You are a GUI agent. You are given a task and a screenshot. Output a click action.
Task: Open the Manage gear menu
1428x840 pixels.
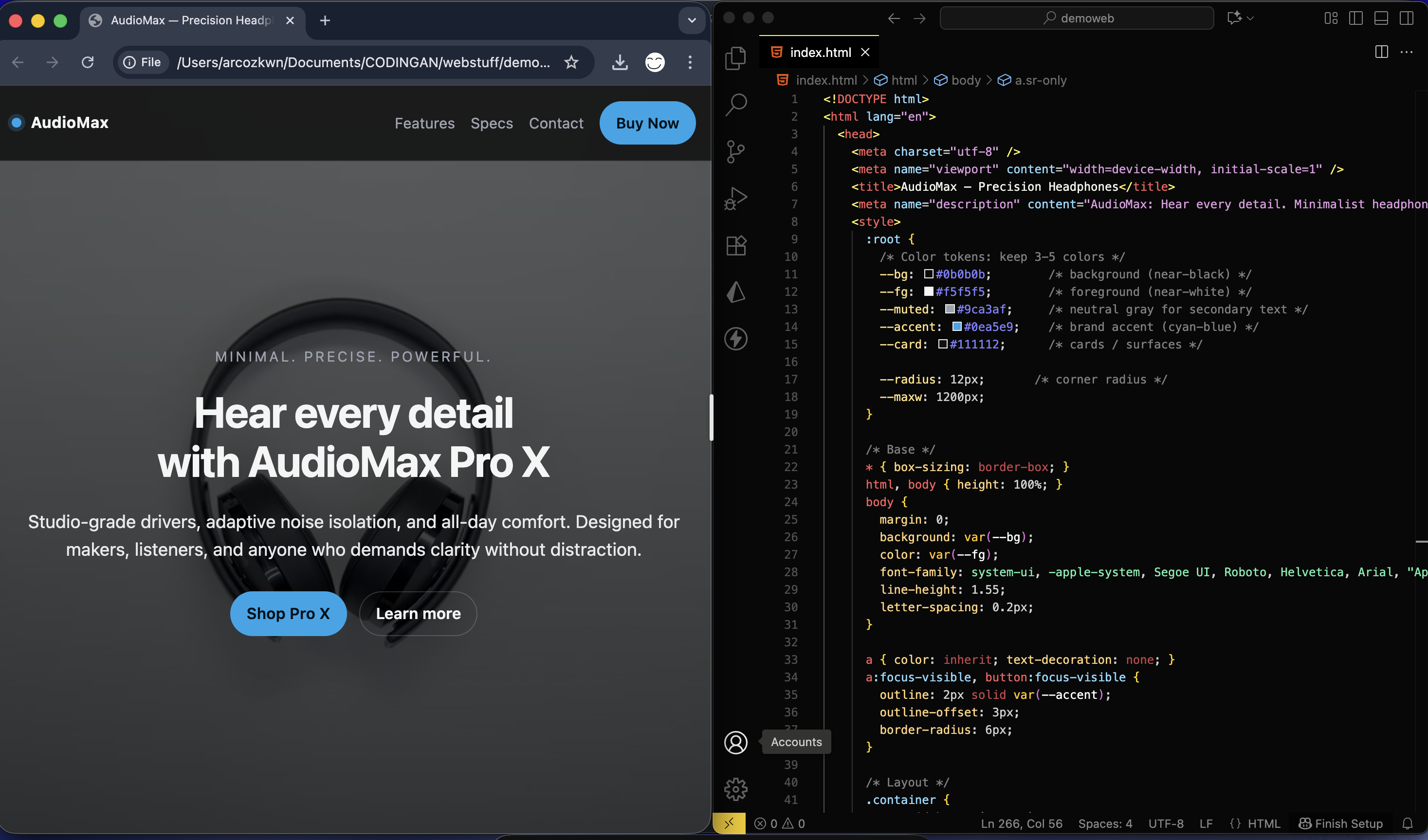tap(735, 788)
